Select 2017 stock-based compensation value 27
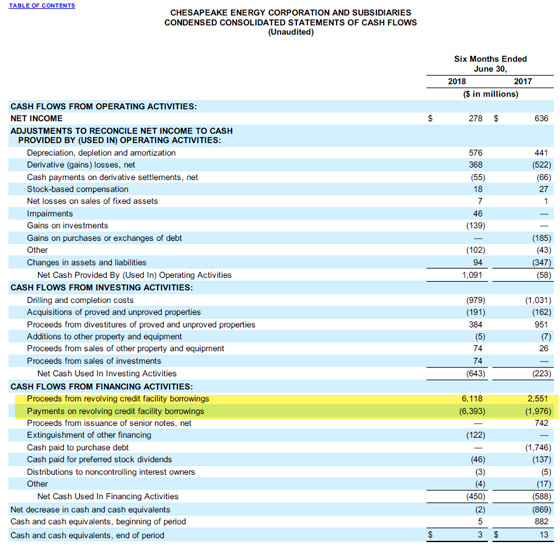The height and width of the screenshot is (547, 560). pos(544,189)
